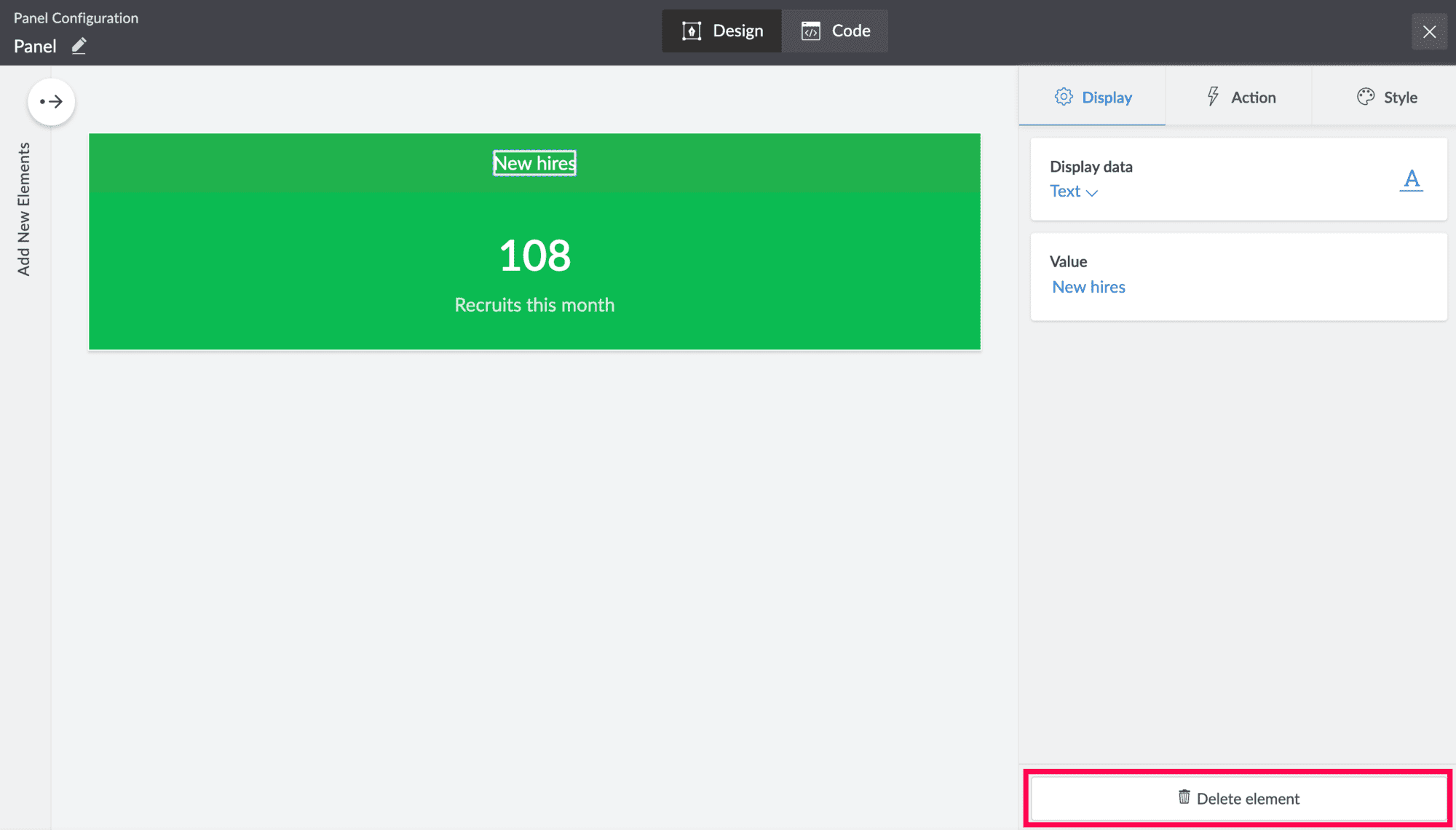Screen dimensions: 1456x830
Task: Click the Display gear icon
Action: [x=1064, y=97]
